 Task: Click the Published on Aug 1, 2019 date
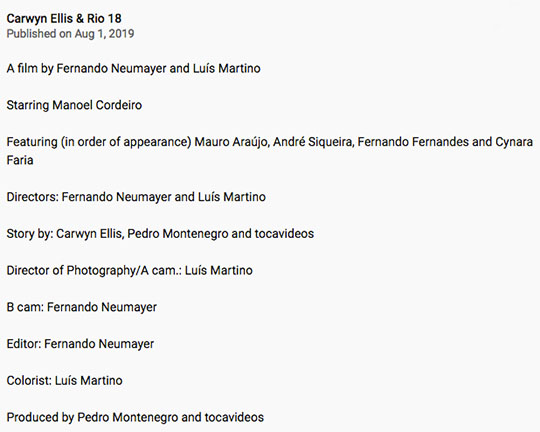[70, 34]
